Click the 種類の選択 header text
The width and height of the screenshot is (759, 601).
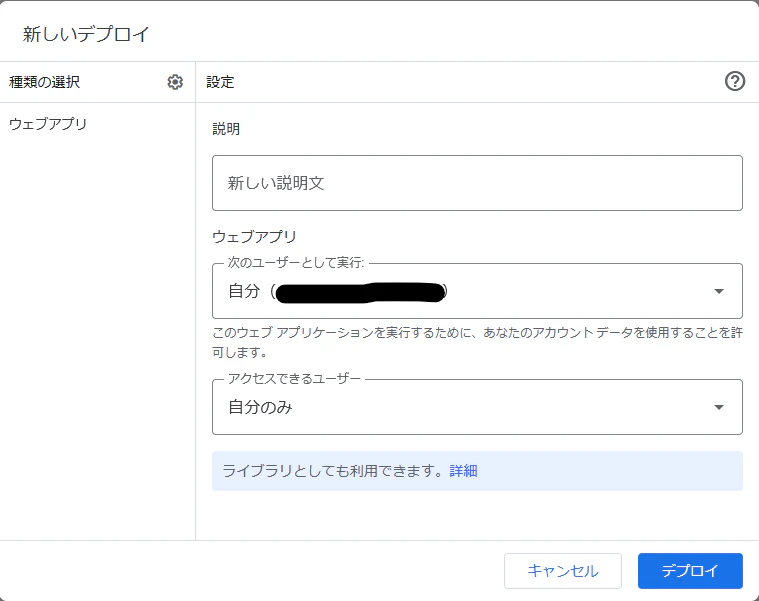pyautogui.click(x=45, y=82)
